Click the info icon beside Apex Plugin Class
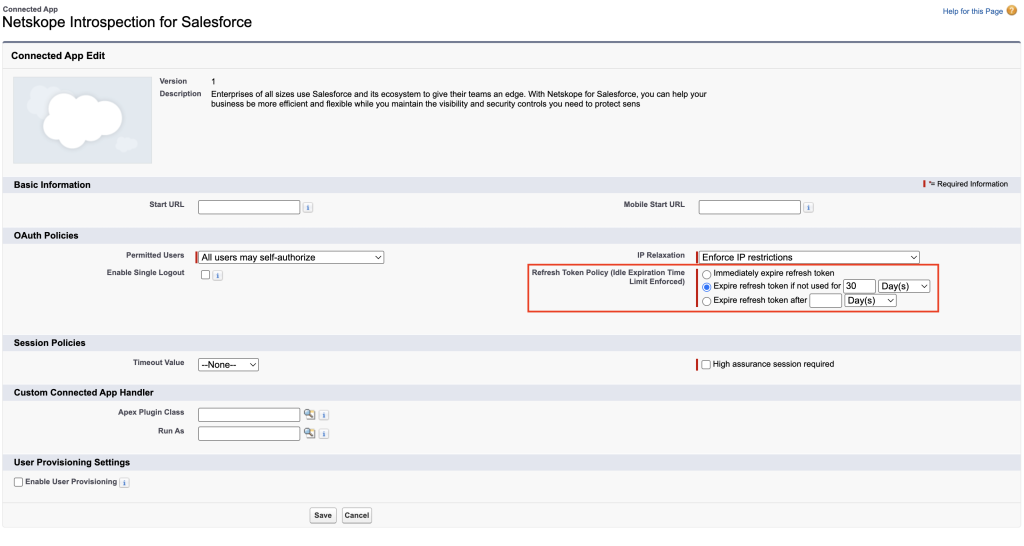This screenshot has width=1024, height=546. tap(323, 415)
